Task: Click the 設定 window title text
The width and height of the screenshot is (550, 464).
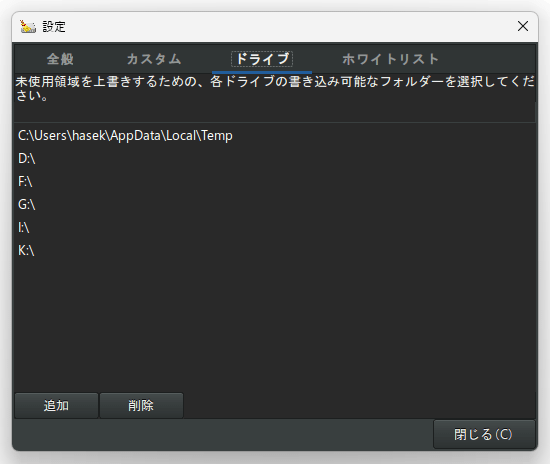Action: coord(54,27)
